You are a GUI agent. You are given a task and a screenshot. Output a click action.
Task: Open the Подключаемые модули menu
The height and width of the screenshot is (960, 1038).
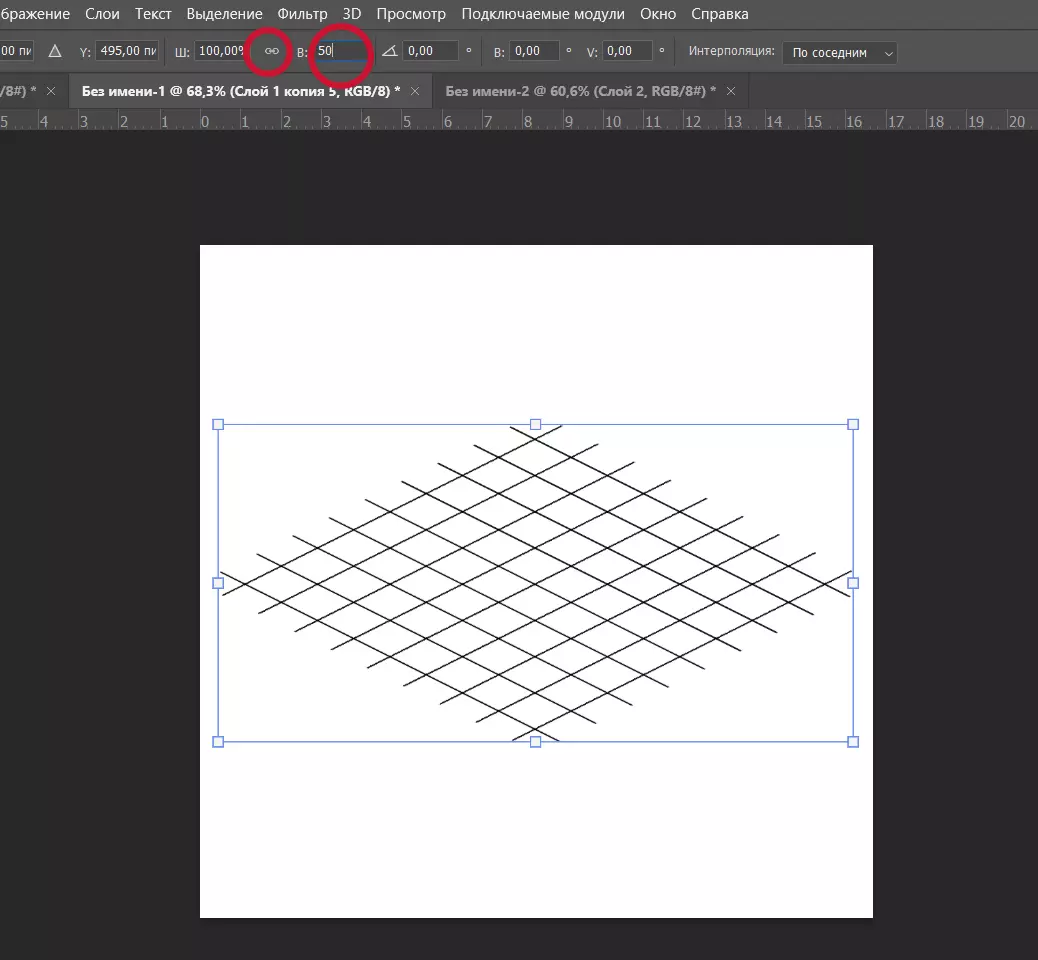(x=543, y=14)
